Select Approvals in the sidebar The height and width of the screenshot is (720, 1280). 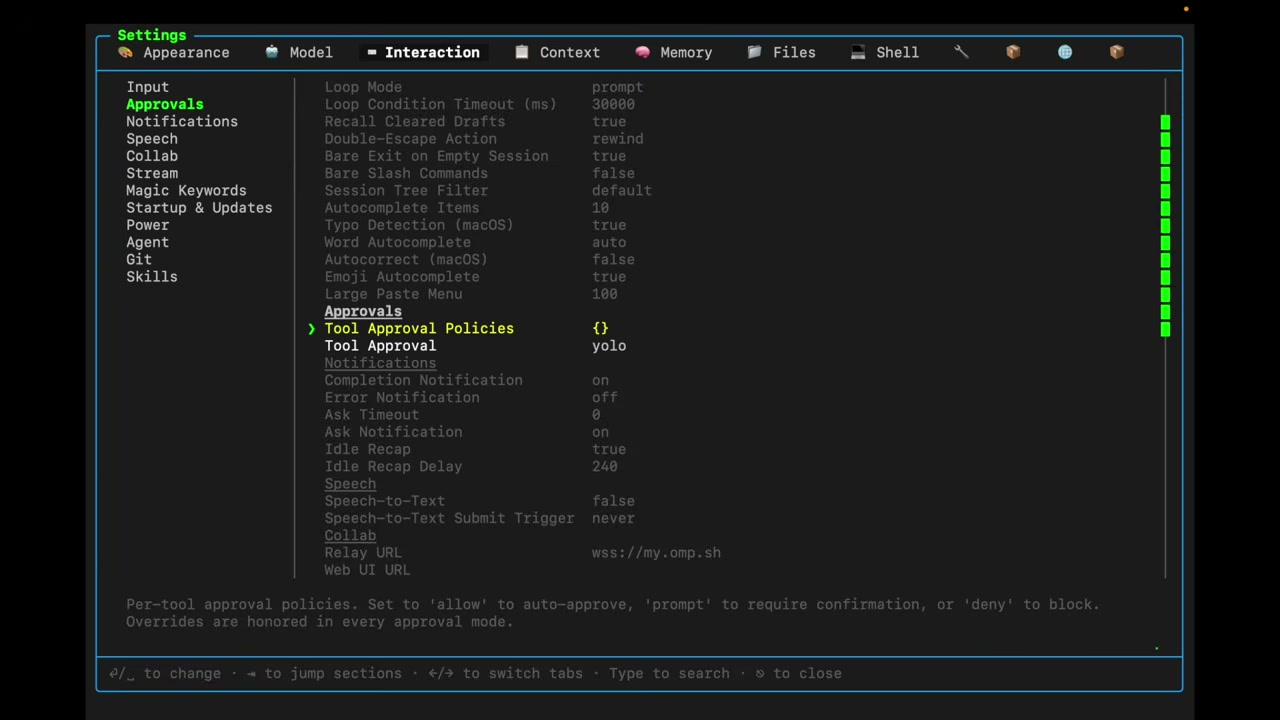coord(165,104)
